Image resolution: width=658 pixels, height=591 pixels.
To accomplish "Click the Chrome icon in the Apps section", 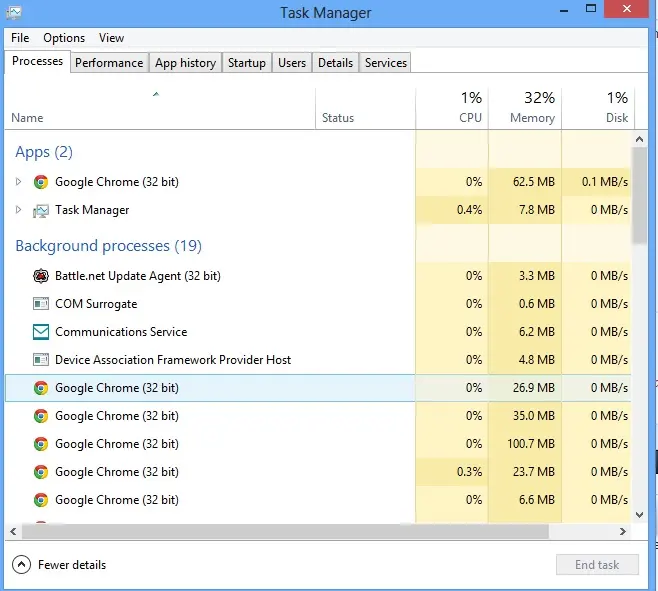I will click(x=41, y=182).
